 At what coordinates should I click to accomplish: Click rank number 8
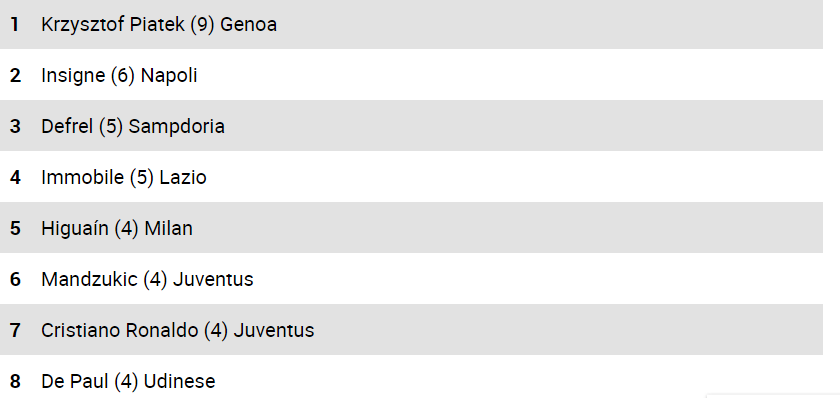coord(15,381)
